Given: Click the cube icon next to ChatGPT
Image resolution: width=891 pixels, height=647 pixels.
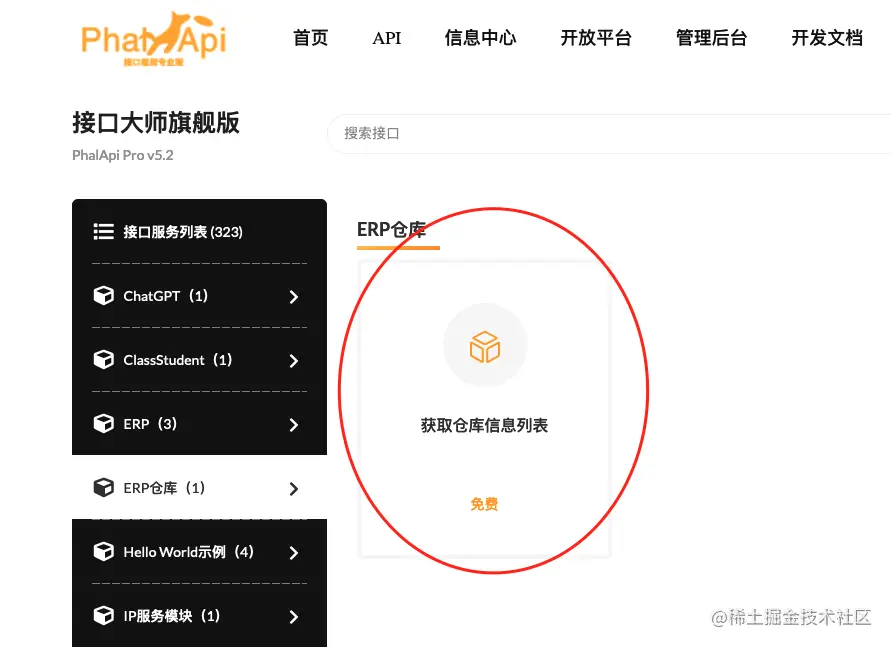Looking at the screenshot, I should pyautogui.click(x=103, y=296).
